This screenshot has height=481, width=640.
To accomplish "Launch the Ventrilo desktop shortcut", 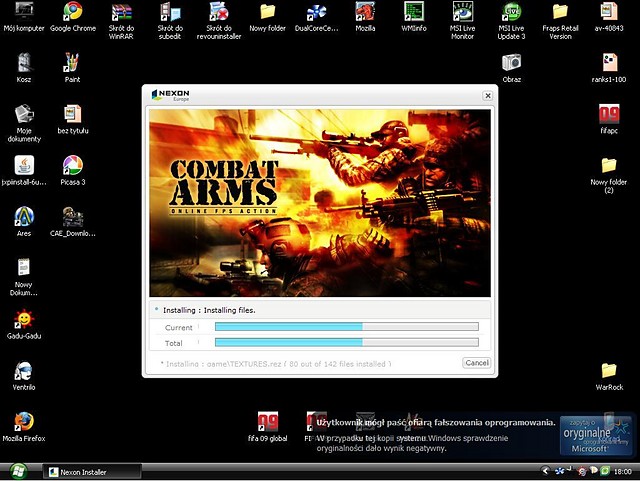I will 24,376.
